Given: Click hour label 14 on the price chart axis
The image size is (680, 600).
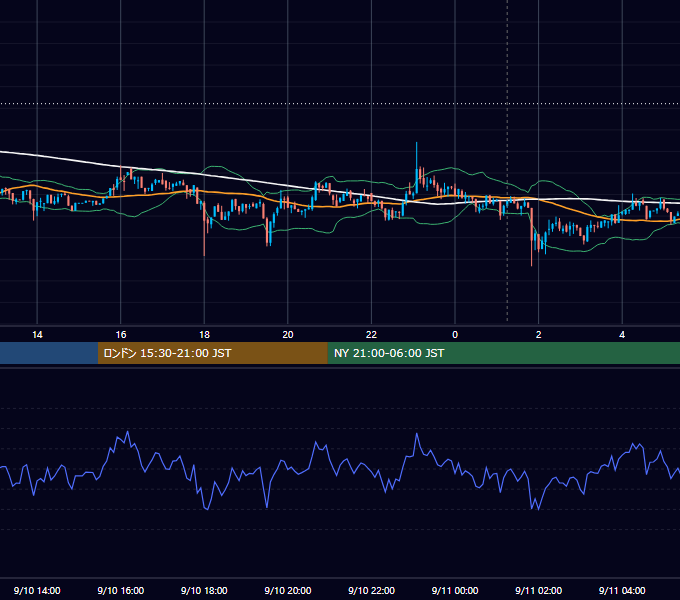Looking at the screenshot, I should click(37, 335).
